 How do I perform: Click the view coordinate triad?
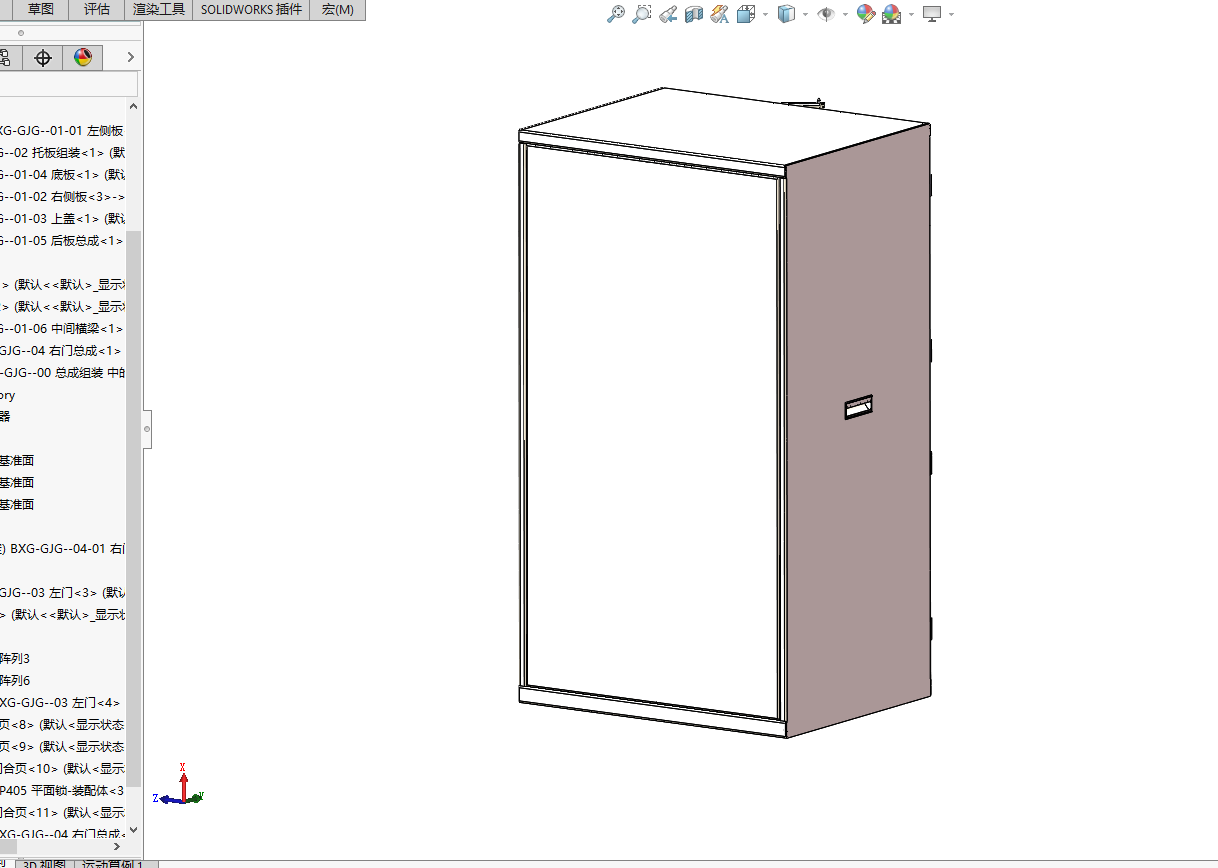180,785
